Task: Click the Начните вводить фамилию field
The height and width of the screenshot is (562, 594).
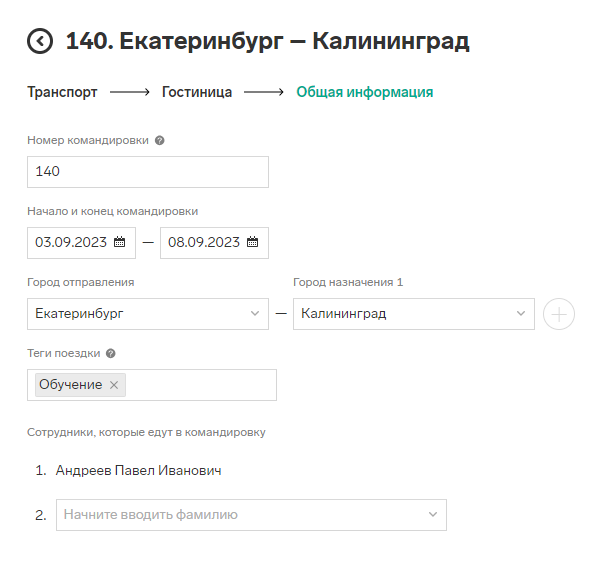Action: coord(252,515)
